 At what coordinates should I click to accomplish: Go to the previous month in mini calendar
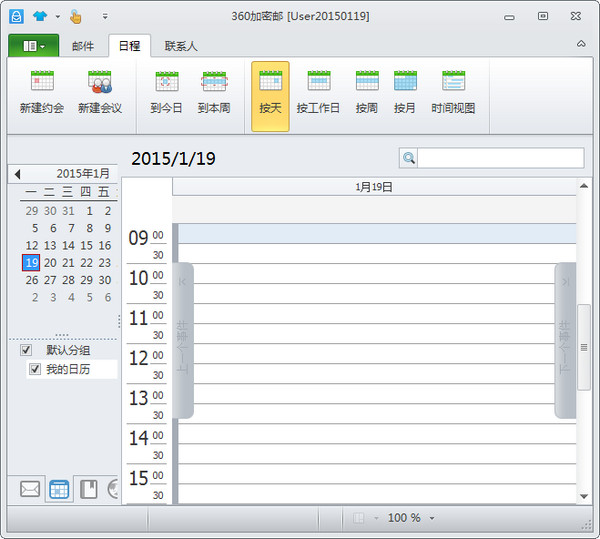coord(17,174)
